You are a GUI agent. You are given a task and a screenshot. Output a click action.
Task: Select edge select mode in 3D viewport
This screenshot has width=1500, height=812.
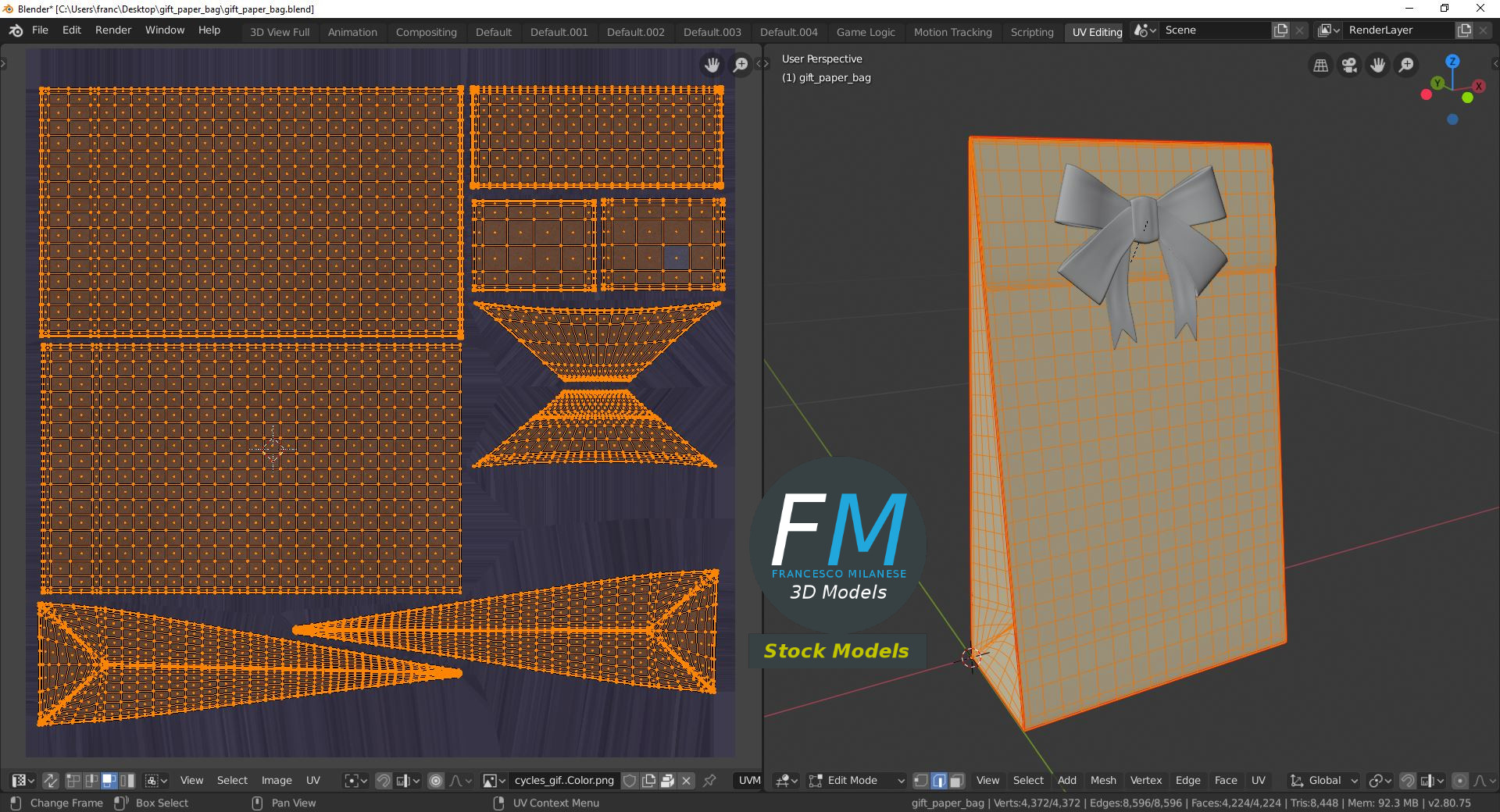[939, 781]
